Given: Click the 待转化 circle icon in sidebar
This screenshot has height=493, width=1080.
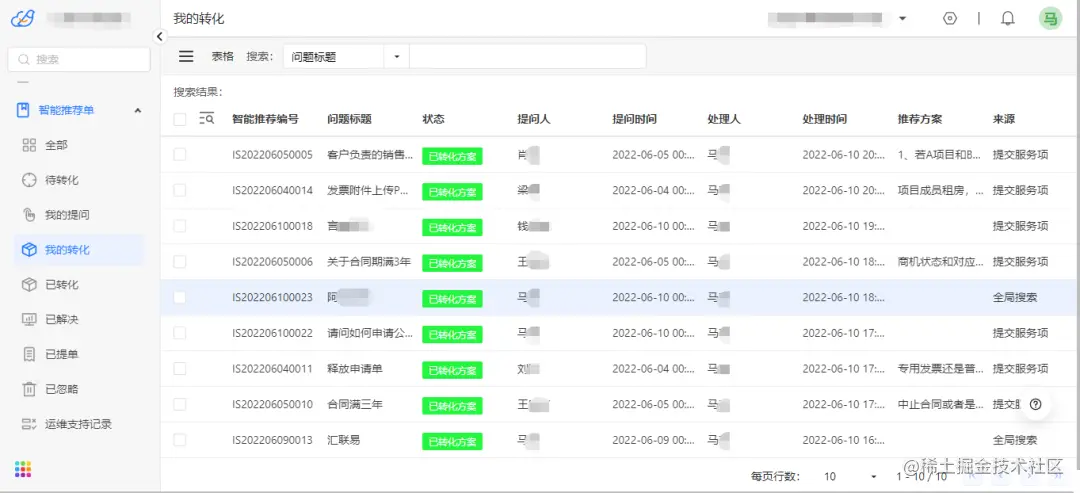Looking at the screenshot, I should (29, 180).
